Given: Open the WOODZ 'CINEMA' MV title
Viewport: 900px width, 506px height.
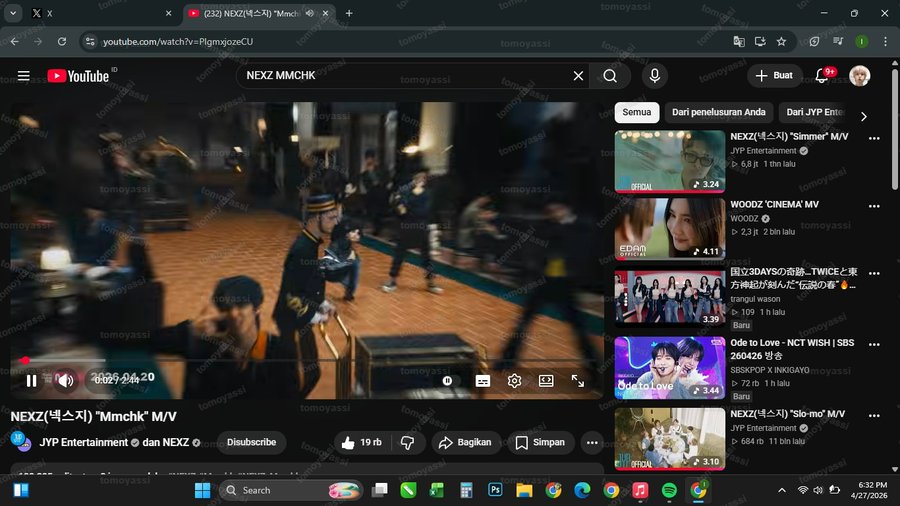Looking at the screenshot, I should [774, 204].
